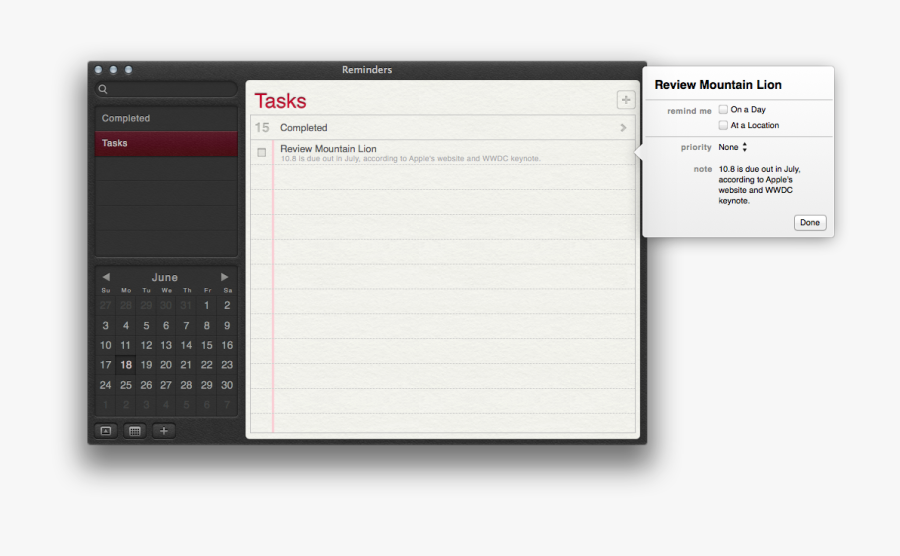This screenshot has height=556, width=900.
Task: Click the search field
Action: click(x=170, y=90)
